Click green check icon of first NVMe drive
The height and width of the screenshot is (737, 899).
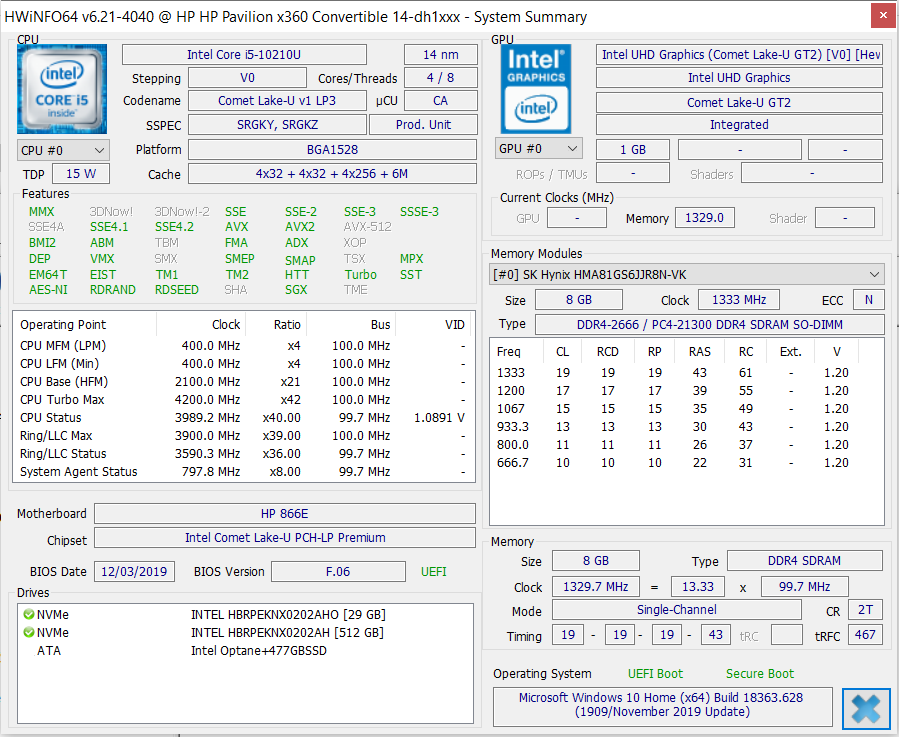[29, 614]
